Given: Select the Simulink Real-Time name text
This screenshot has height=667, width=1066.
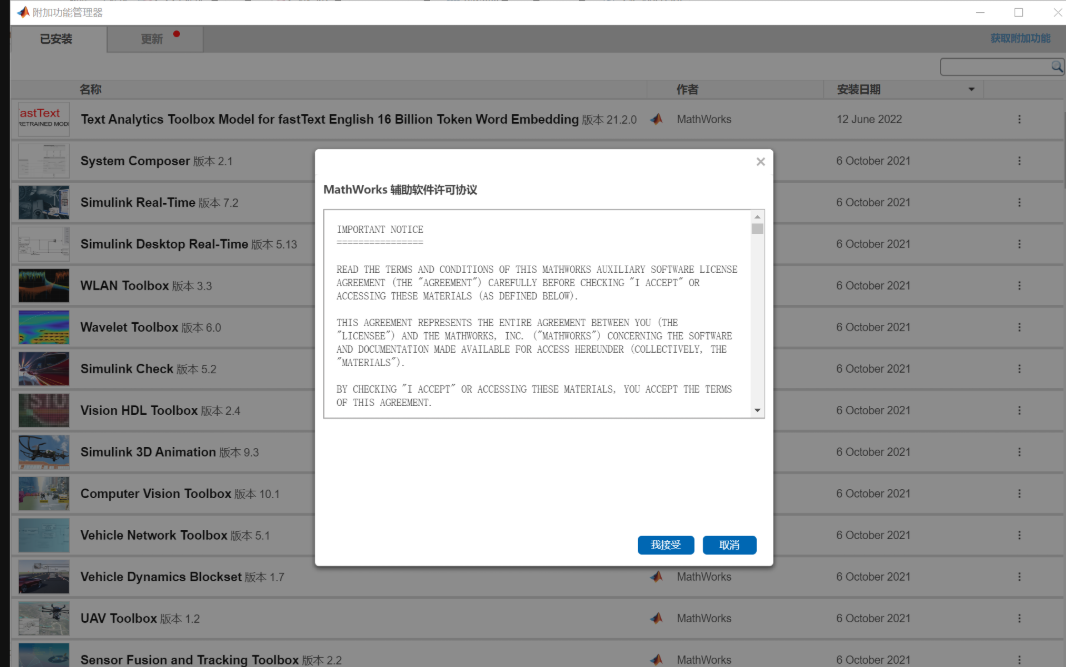Looking at the screenshot, I should [138, 203].
